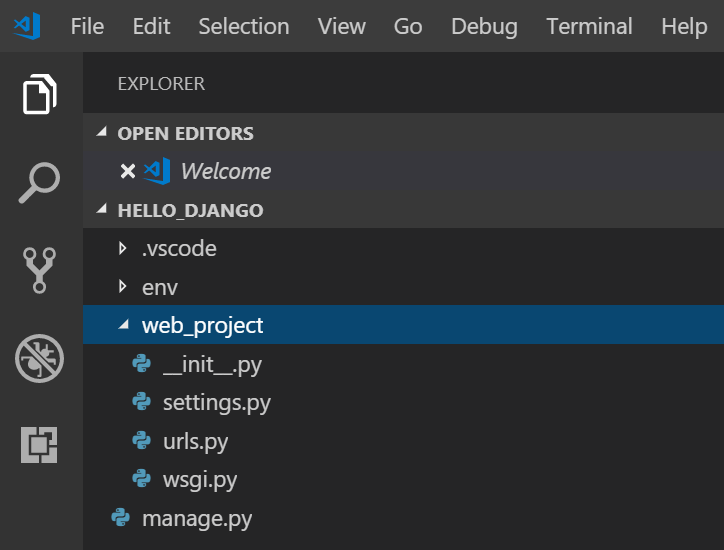Collapse the HELLO_DJANGO section arrow
Viewport: 724px width, 550px height.
[102, 209]
